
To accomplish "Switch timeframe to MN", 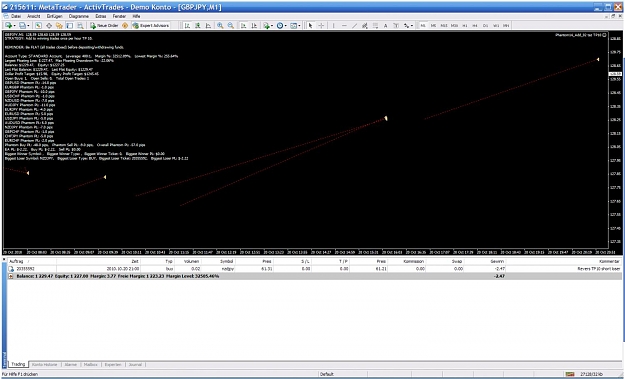I will click(506, 26).
